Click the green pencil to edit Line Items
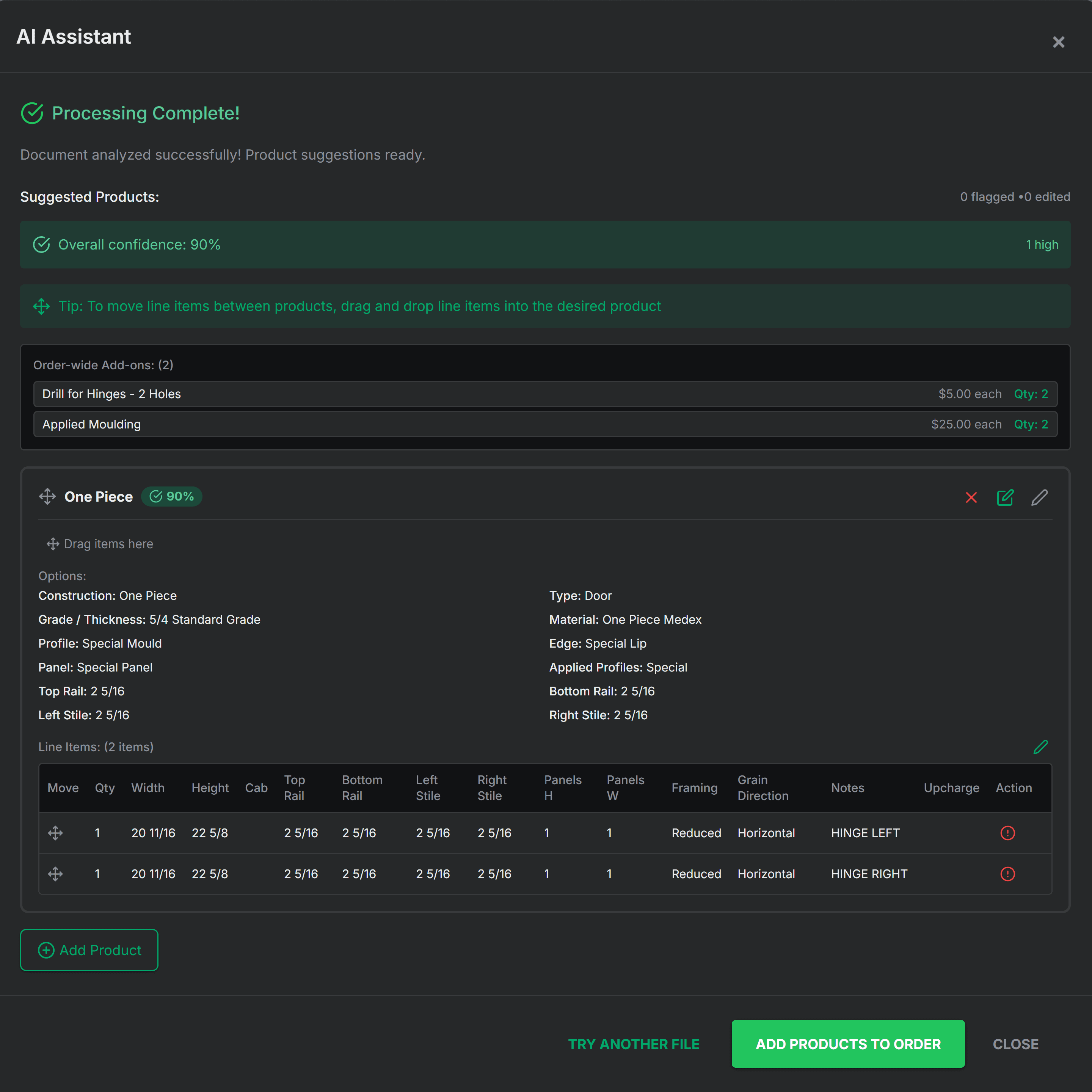 1040,747
